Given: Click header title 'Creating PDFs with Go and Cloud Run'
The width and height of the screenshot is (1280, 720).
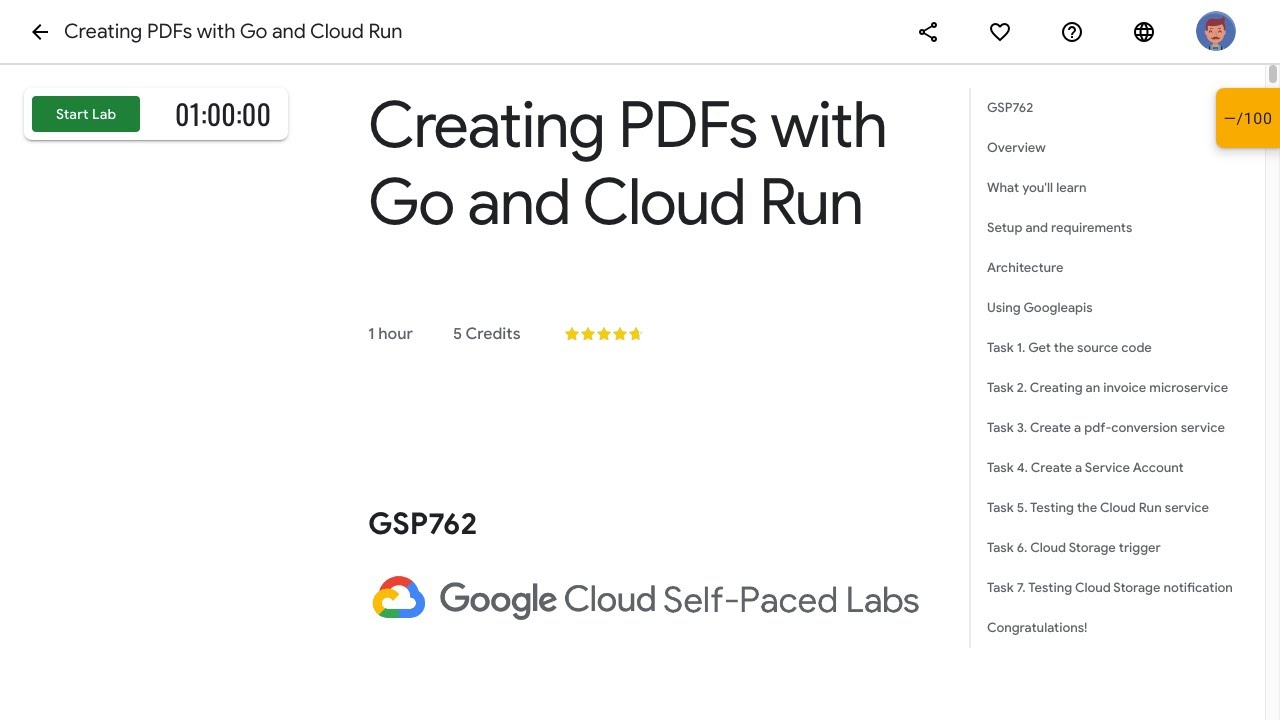Looking at the screenshot, I should coord(233,31).
